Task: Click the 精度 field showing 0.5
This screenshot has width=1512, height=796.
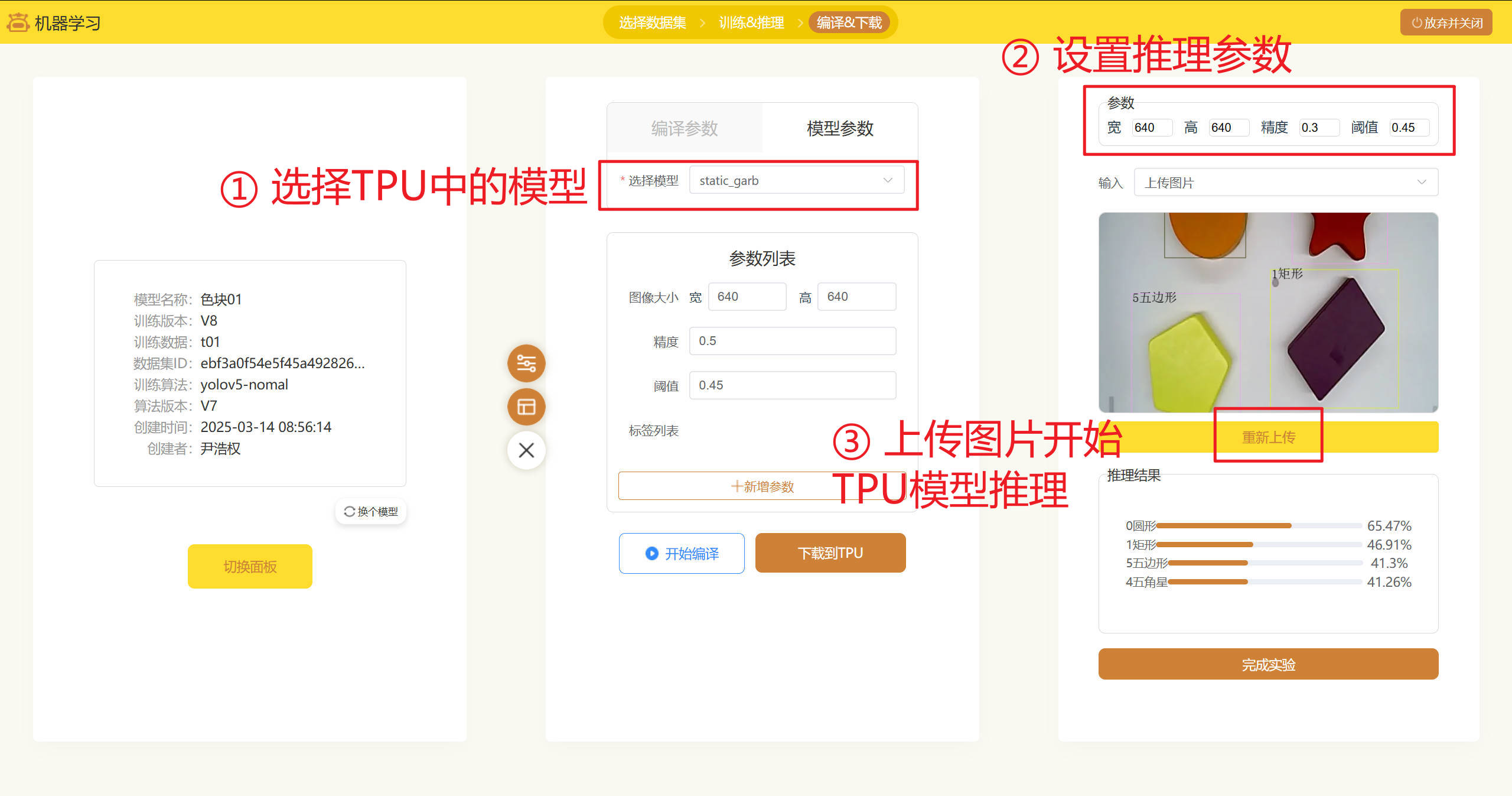Action: pyautogui.click(x=792, y=341)
